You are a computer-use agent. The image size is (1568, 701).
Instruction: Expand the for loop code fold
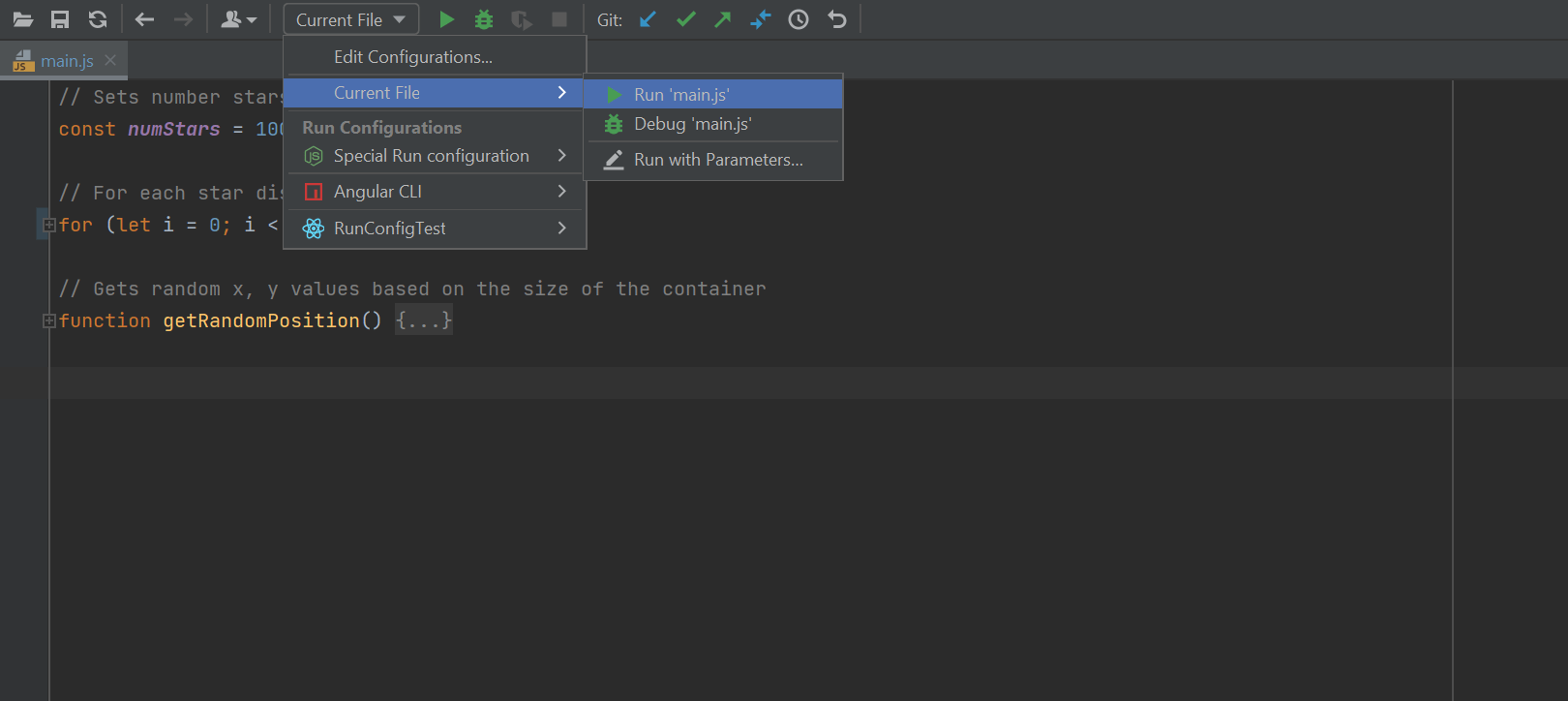click(x=48, y=225)
